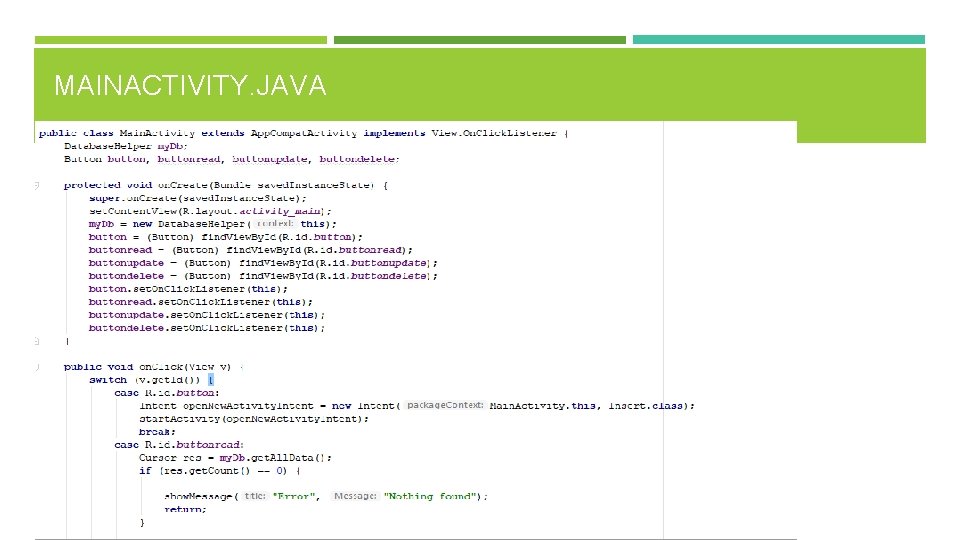Click the return statement
Viewport: 960px width, 540px height.
[x=185, y=509]
